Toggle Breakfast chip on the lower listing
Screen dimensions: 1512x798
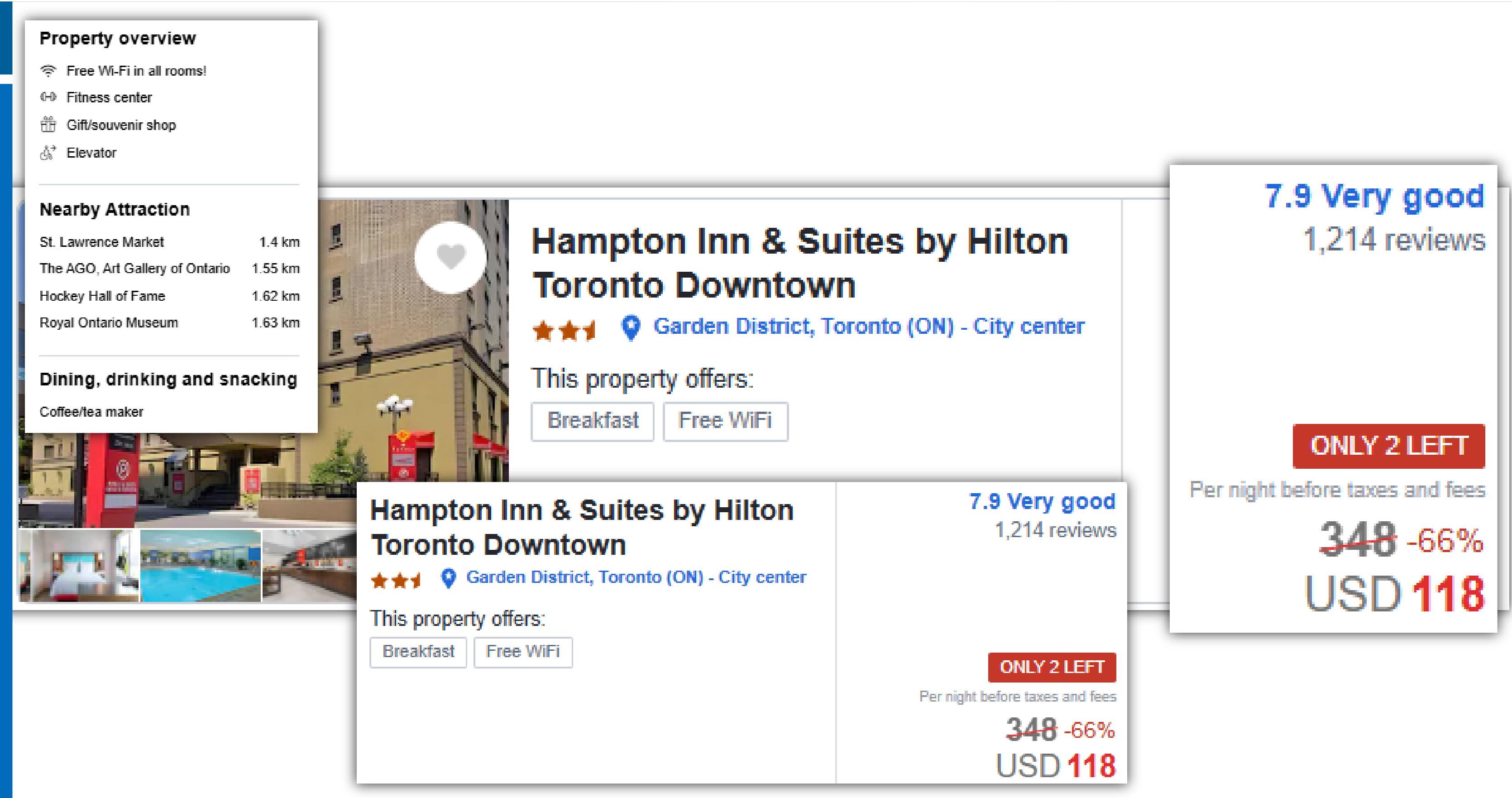pos(418,652)
